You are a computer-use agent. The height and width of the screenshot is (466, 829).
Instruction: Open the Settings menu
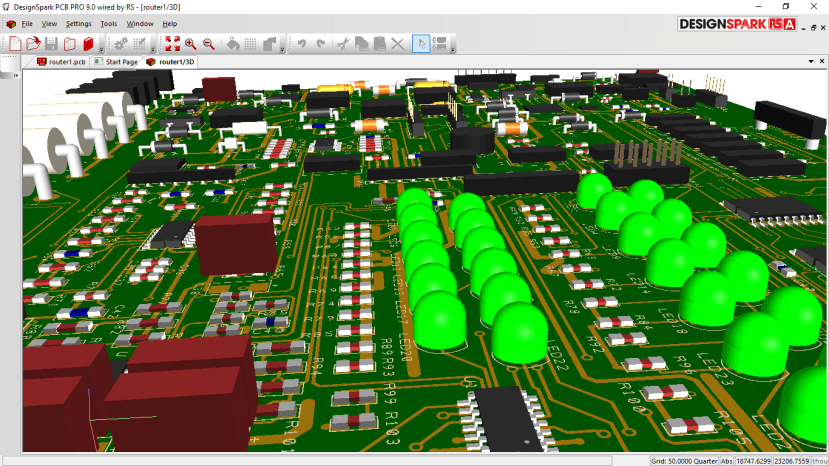click(x=78, y=23)
